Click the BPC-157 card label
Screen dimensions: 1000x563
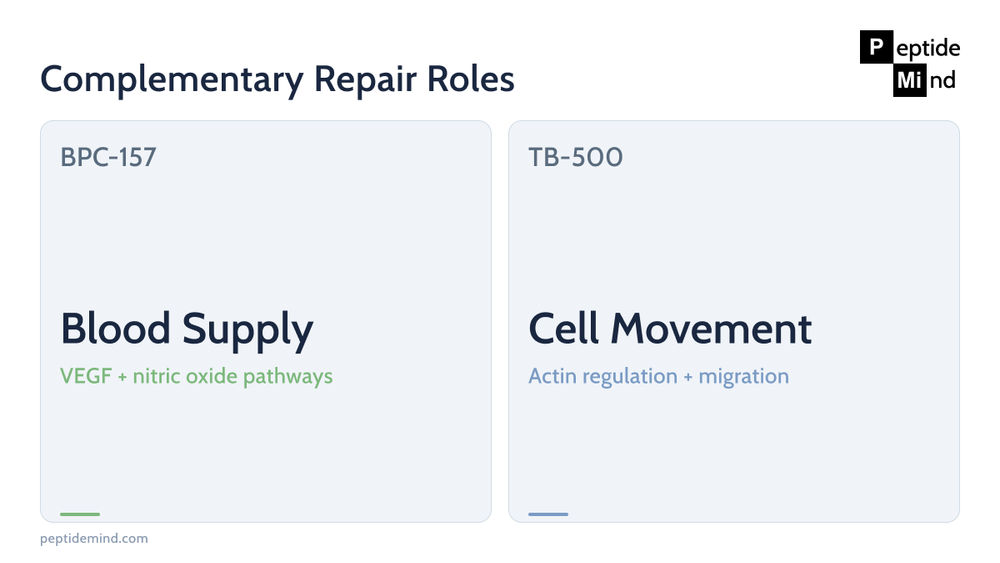[x=108, y=157]
